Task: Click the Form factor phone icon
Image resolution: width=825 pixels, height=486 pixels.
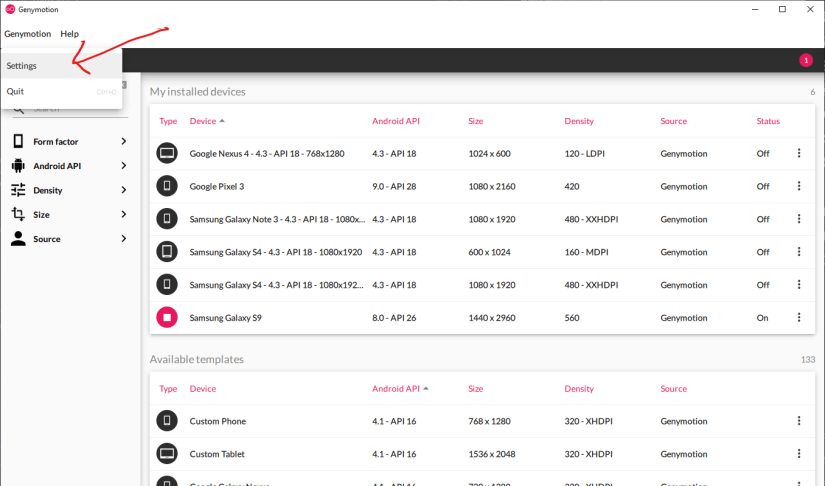Action: click(x=18, y=141)
